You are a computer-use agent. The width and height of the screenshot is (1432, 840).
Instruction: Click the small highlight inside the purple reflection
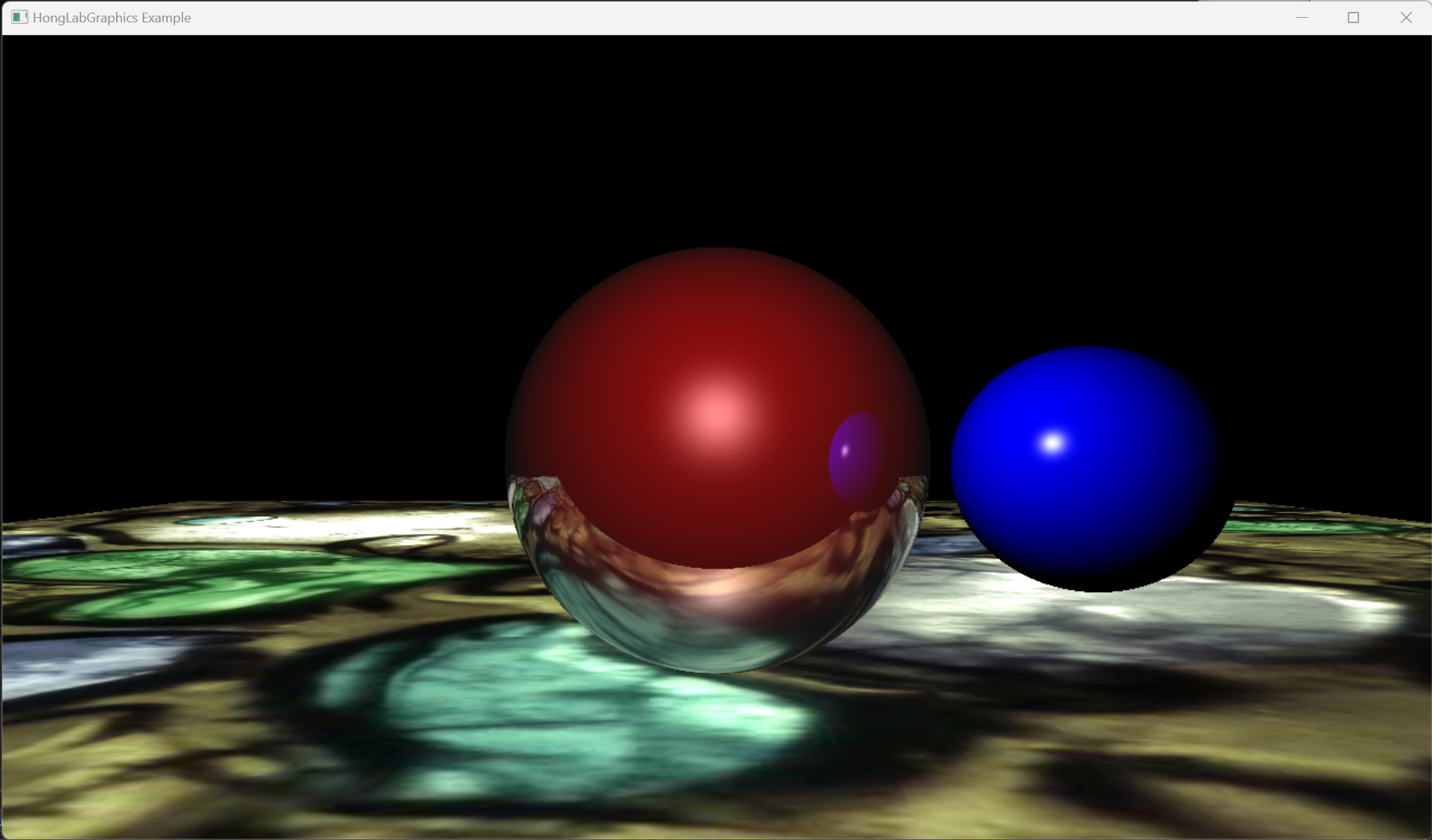[x=845, y=451]
